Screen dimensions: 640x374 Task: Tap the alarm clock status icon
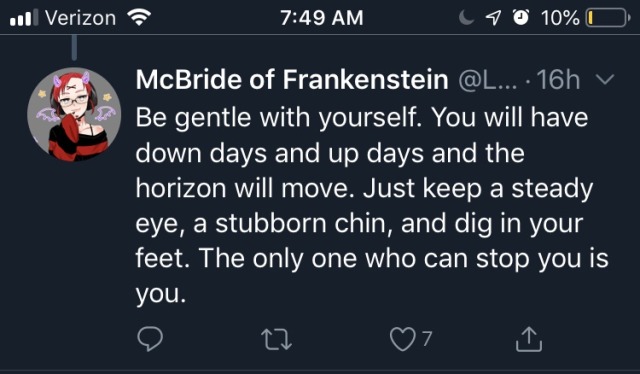(520, 18)
